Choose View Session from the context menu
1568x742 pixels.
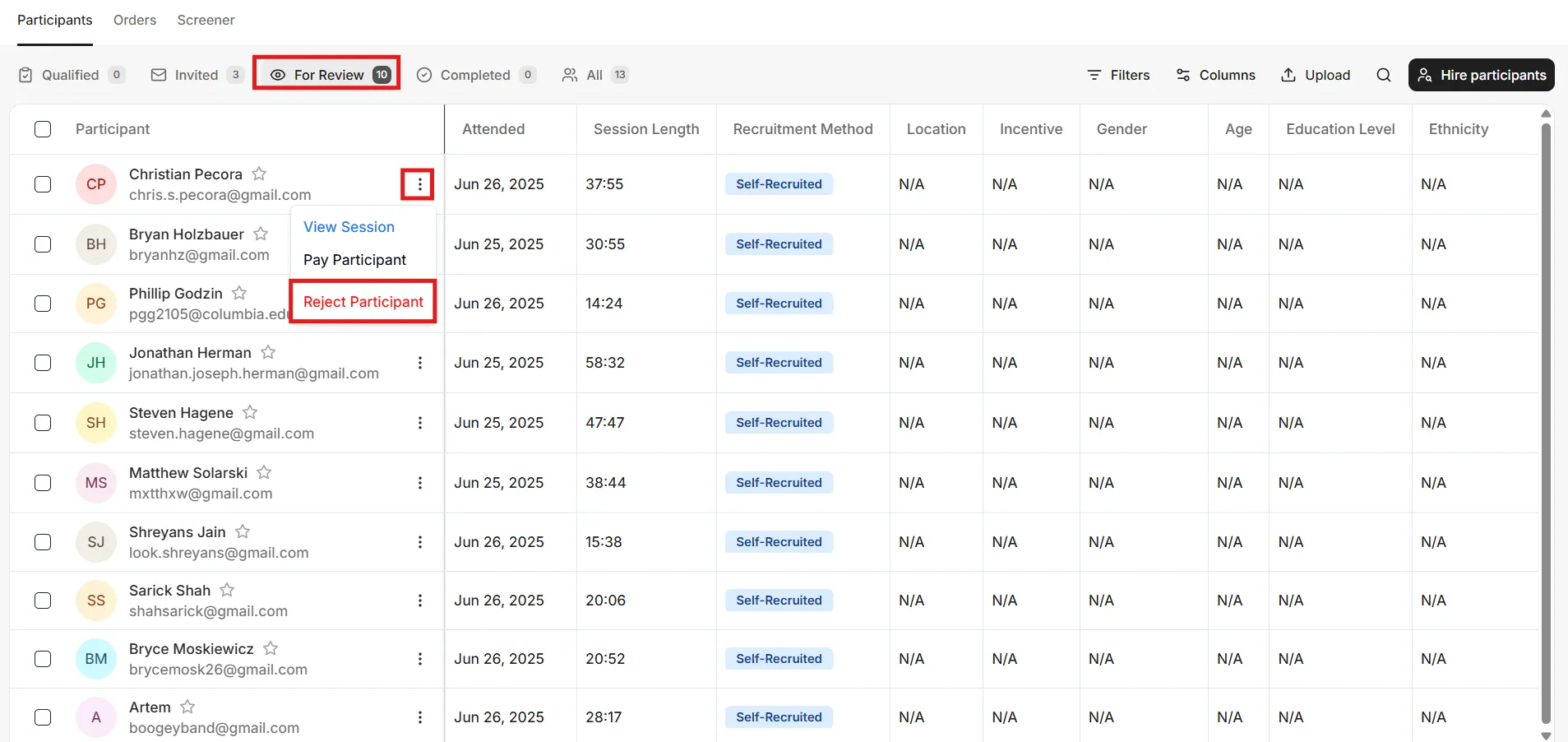(x=349, y=227)
